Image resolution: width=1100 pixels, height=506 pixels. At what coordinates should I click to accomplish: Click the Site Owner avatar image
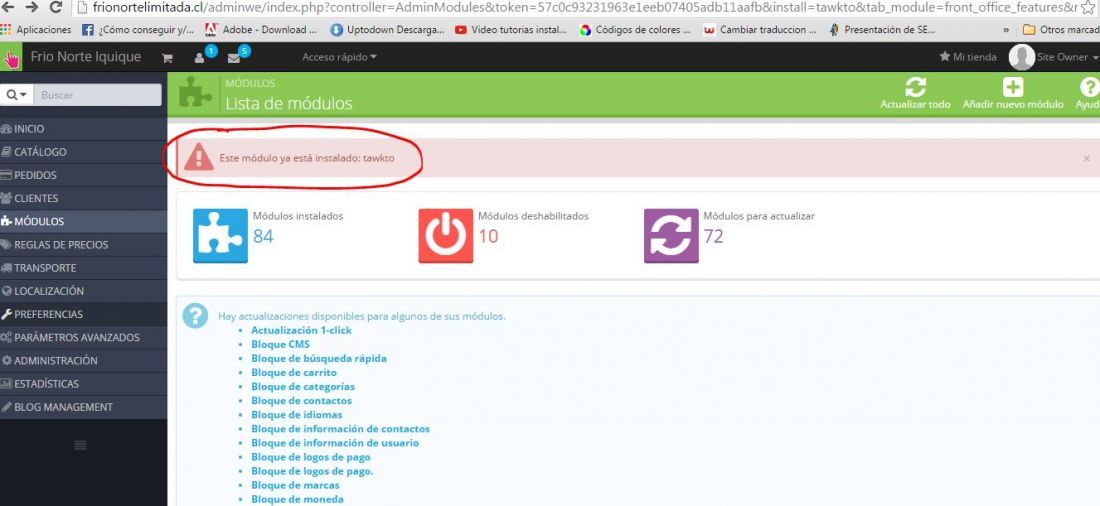click(x=1021, y=57)
